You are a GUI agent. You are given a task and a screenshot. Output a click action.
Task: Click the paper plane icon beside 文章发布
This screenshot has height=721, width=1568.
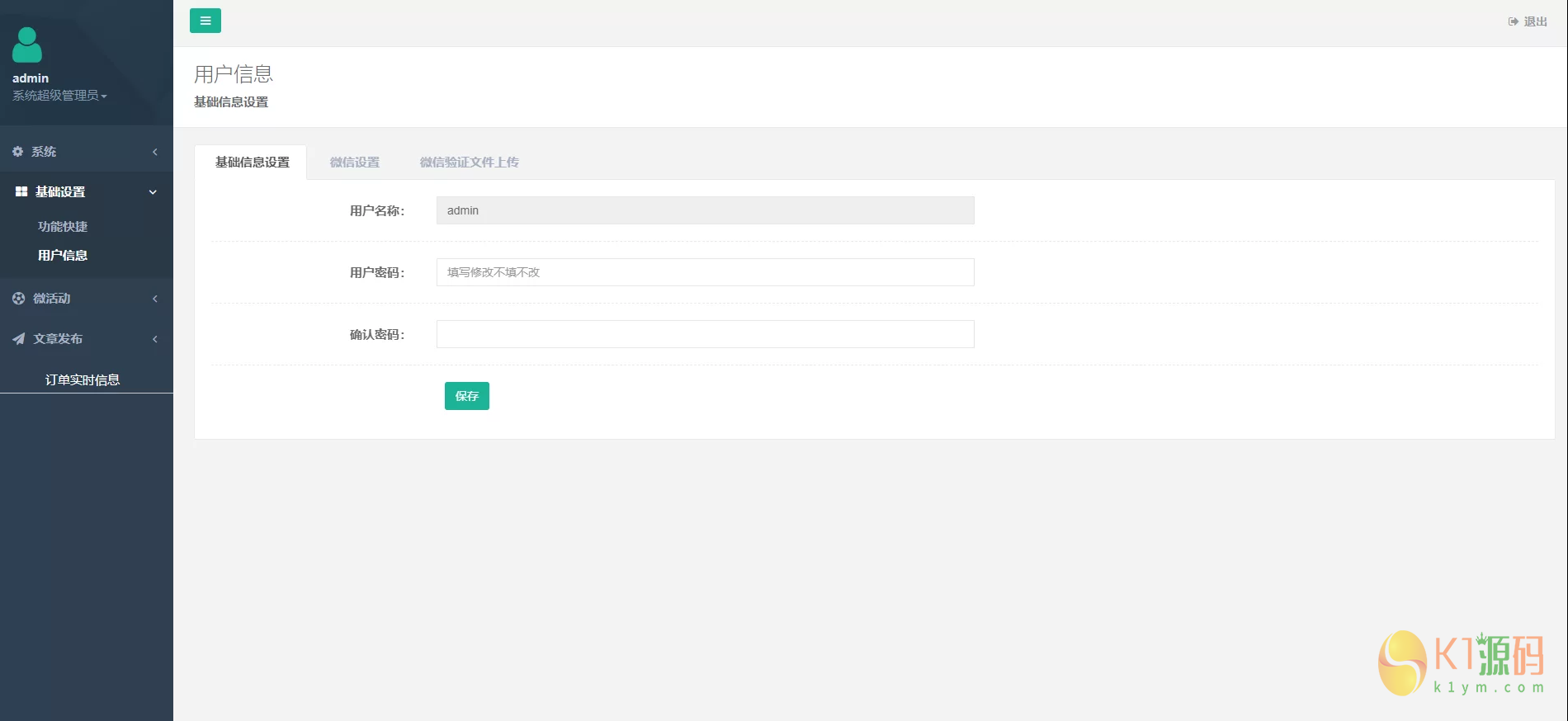[18, 339]
